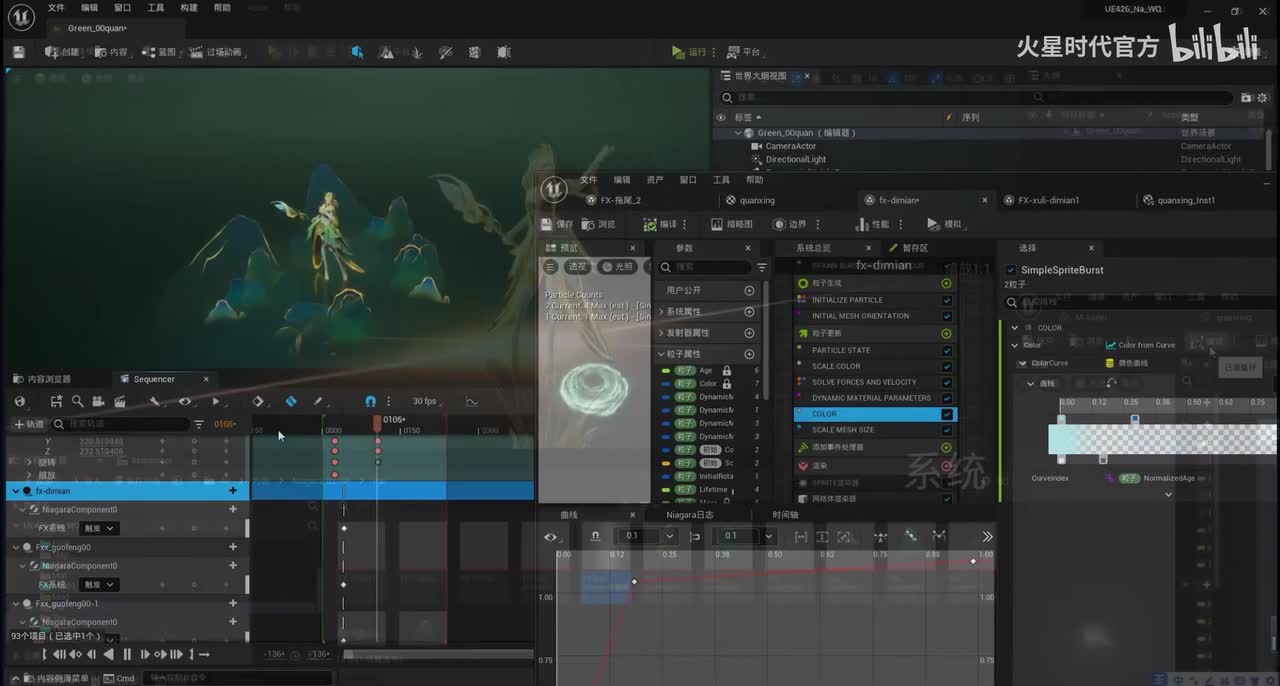Toggle the INITIALIZE PARTICLE module checkbox

(x=946, y=300)
